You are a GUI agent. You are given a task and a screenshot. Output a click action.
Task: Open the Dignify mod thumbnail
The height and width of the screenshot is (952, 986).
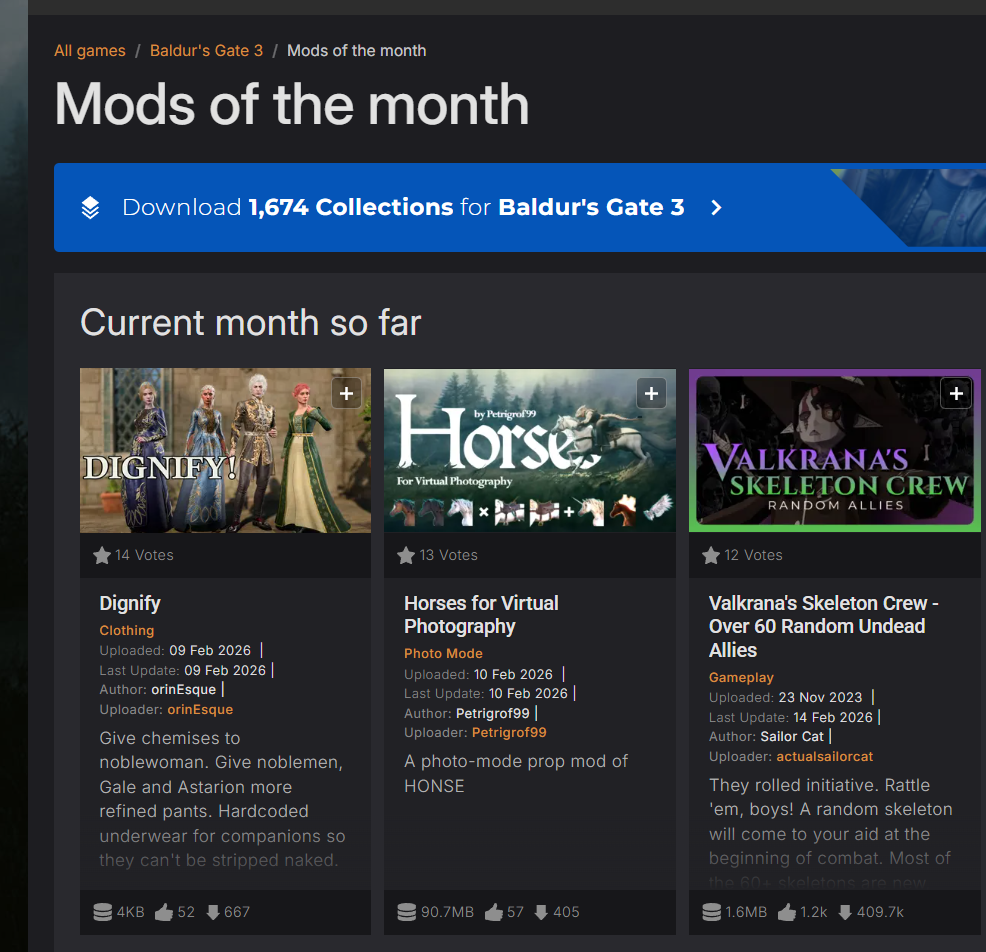pyautogui.click(x=225, y=450)
